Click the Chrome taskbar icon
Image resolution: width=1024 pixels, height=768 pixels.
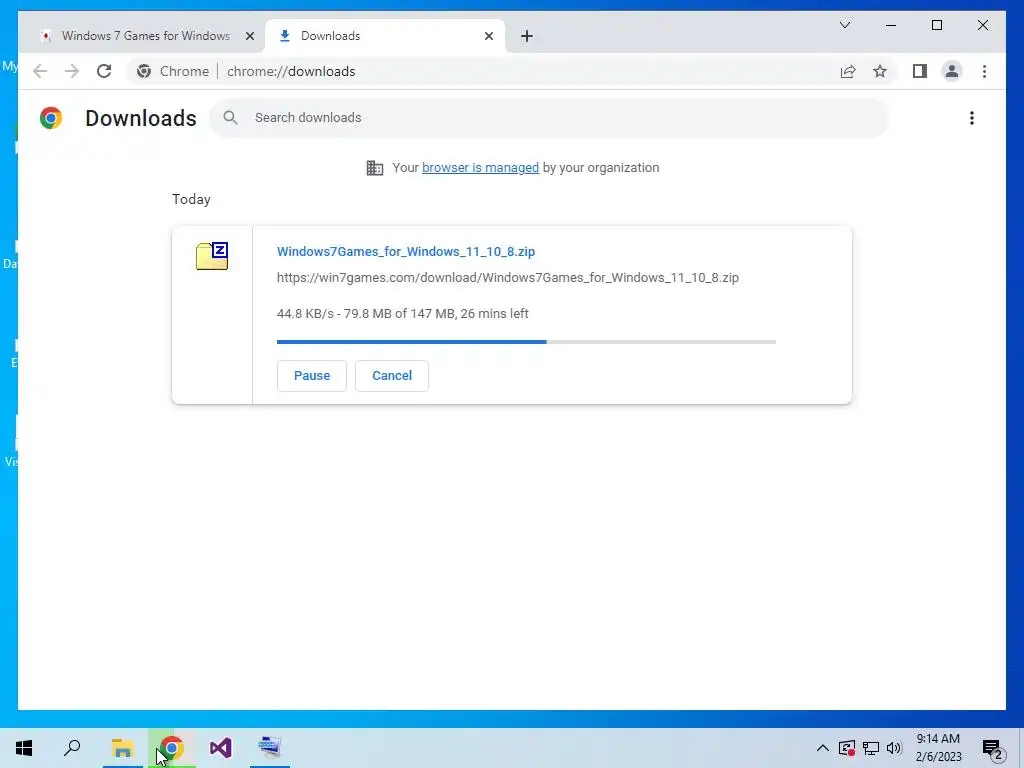pos(172,748)
